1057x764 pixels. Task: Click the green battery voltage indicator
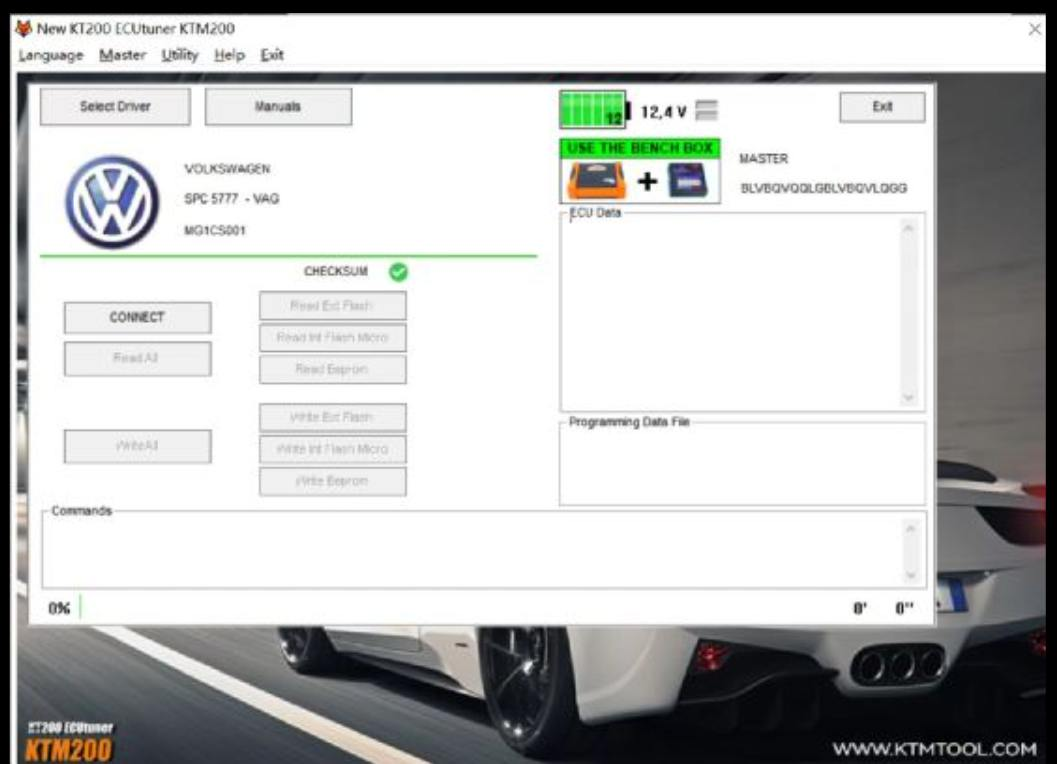pyautogui.click(x=593, y=110)
